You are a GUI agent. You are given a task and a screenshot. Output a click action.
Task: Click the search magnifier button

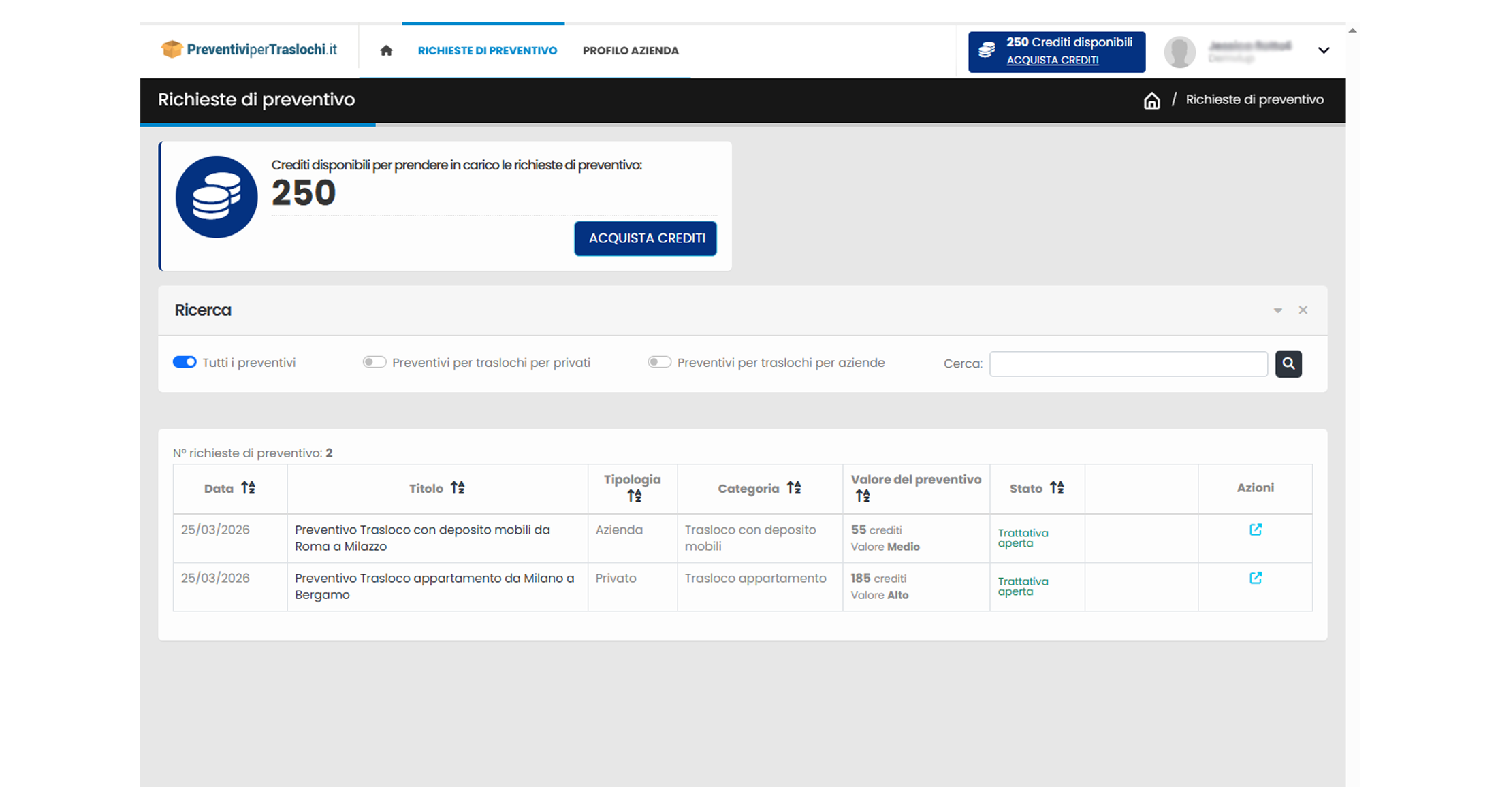[1288, 363]
